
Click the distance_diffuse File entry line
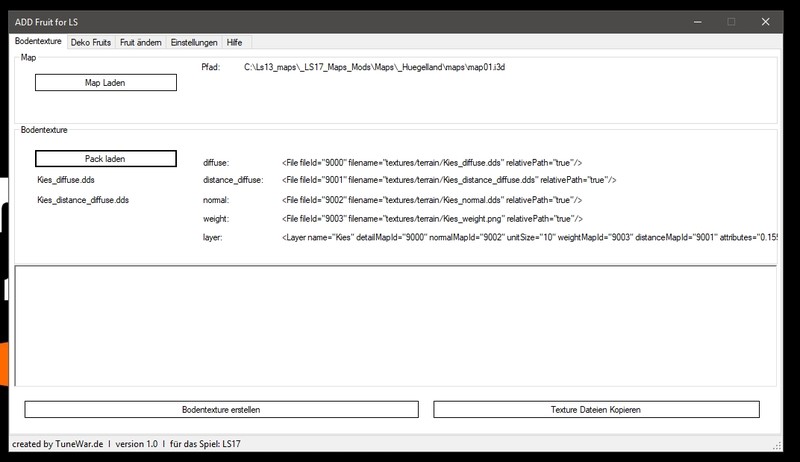(449, 180)
